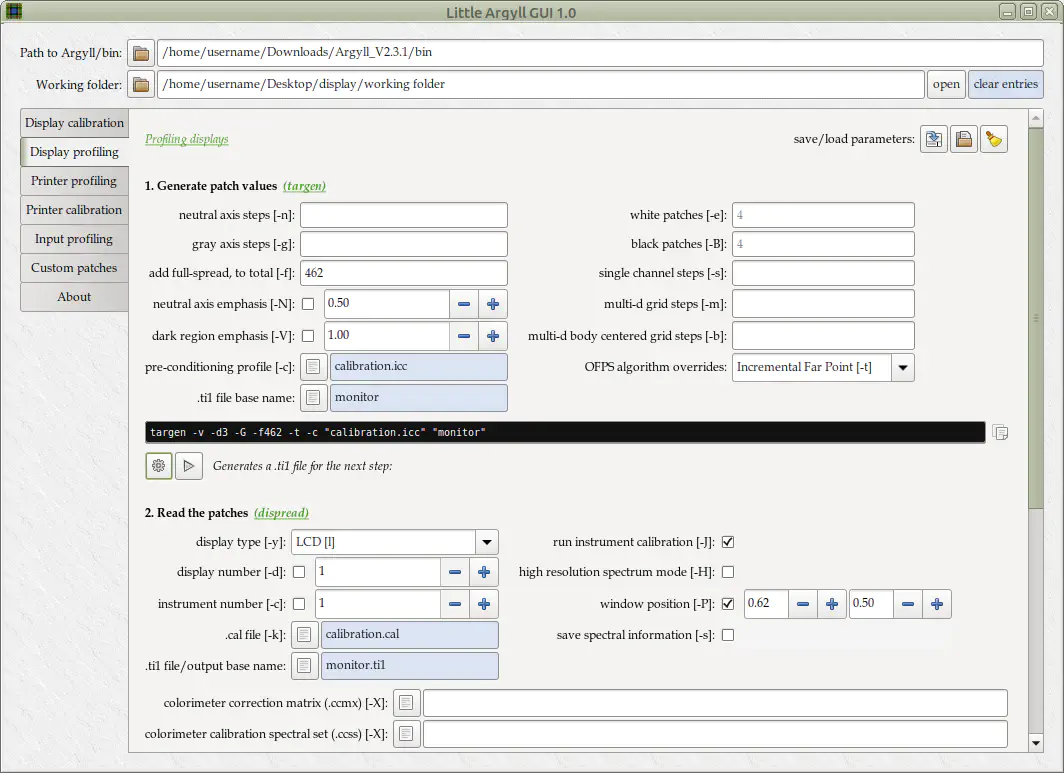1064x773 pixels.
Task: Browse file for .ti1 file base name
Action: click(313, 398)
